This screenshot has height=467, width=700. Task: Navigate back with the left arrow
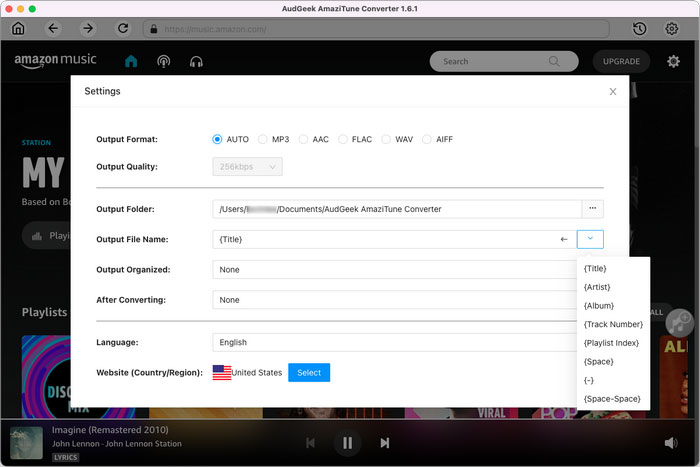pos(53,29)
